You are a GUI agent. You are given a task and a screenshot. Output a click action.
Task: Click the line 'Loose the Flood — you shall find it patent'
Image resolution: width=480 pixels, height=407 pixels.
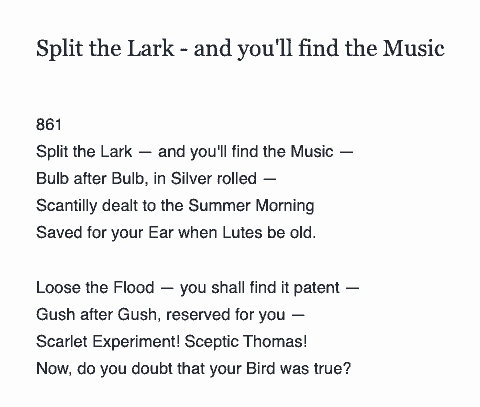(x=197, y=287)
